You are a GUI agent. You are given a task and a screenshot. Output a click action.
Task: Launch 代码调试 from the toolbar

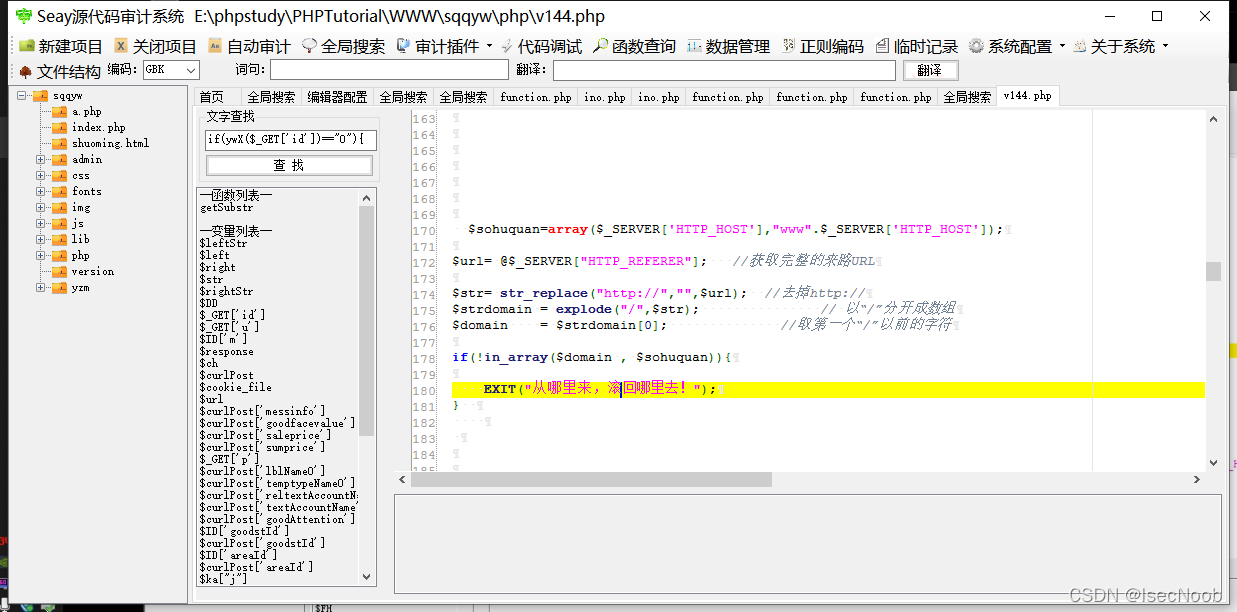[x=541, y=46]
